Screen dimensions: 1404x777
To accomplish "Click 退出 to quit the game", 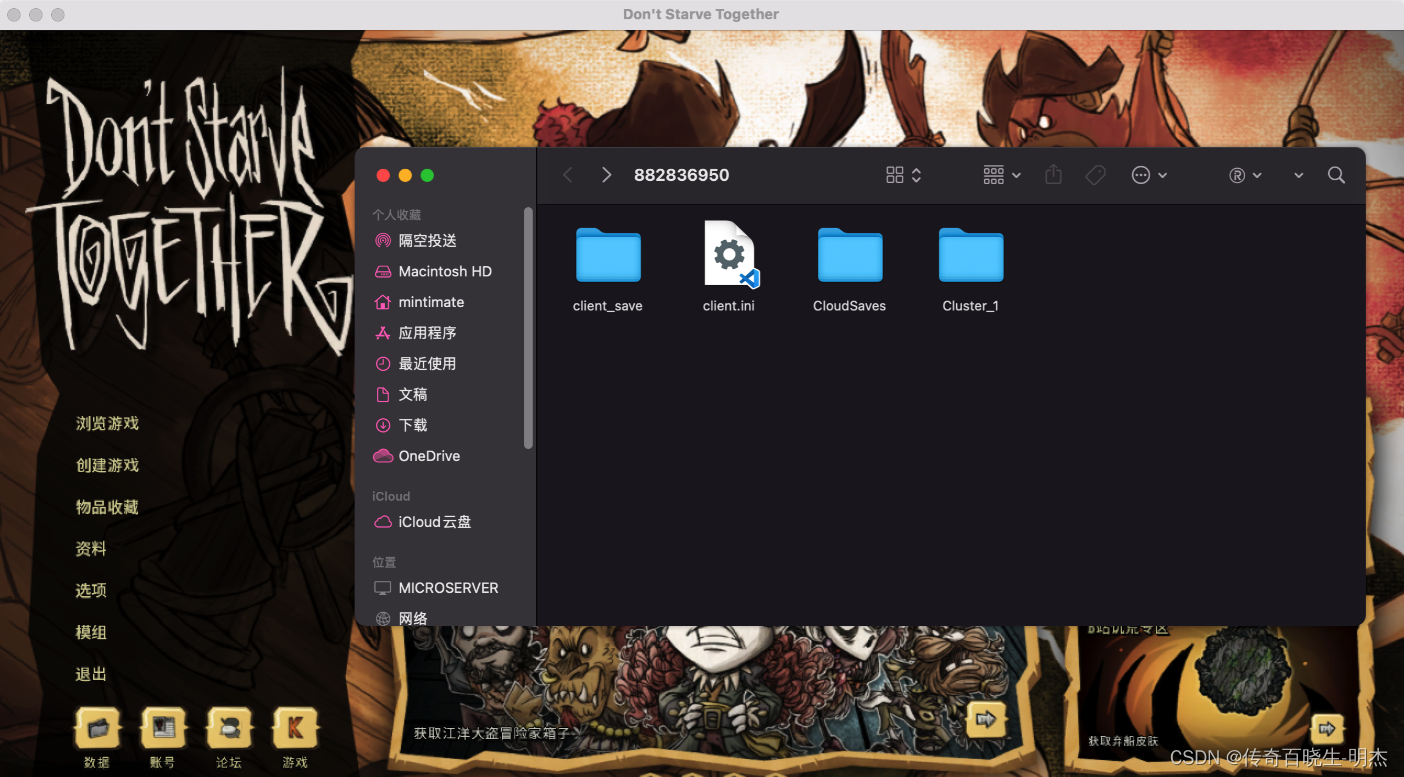I will tap(91, 675).
